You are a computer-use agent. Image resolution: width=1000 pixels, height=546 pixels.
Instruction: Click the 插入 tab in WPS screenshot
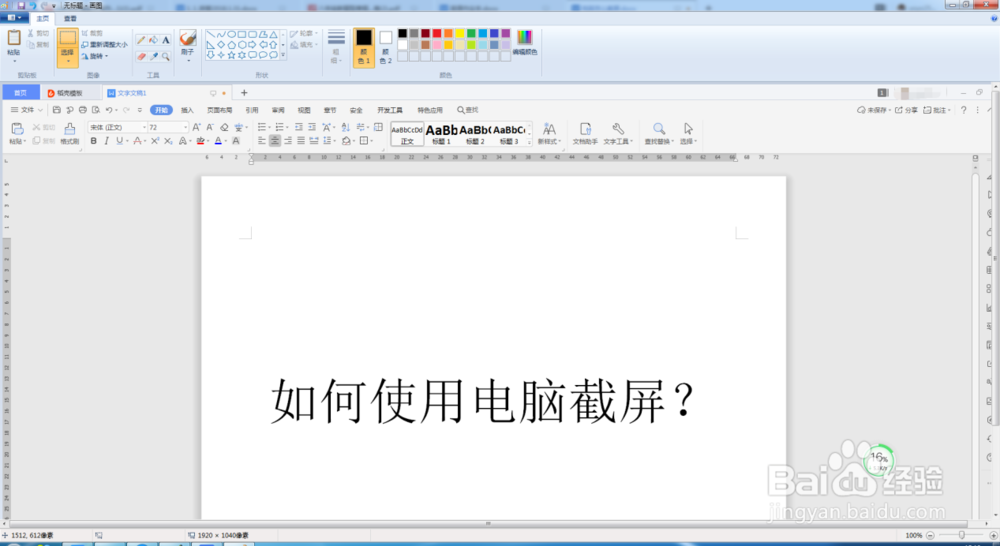(187, 110)
